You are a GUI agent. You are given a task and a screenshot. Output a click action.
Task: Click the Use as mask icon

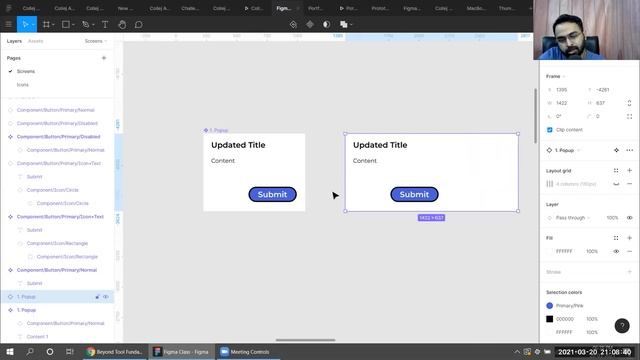(x=327, y=24)
